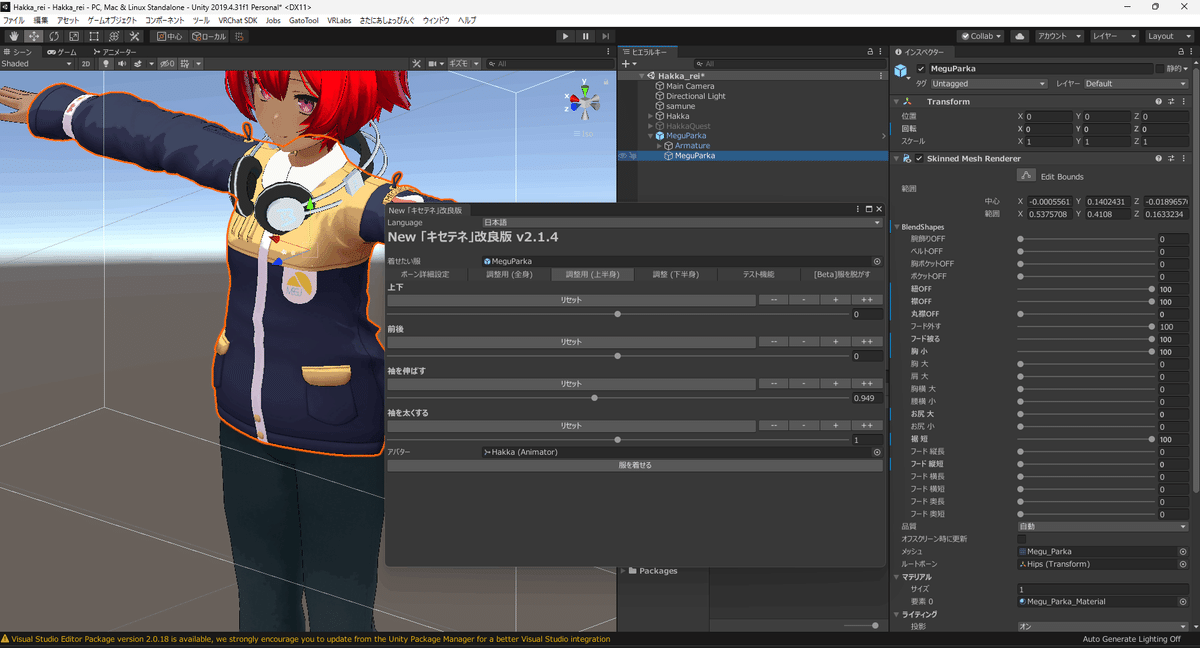This screenshot has height=648, width=1200.
Task: Open the cloud services icon
Action: coord(1019,36)
